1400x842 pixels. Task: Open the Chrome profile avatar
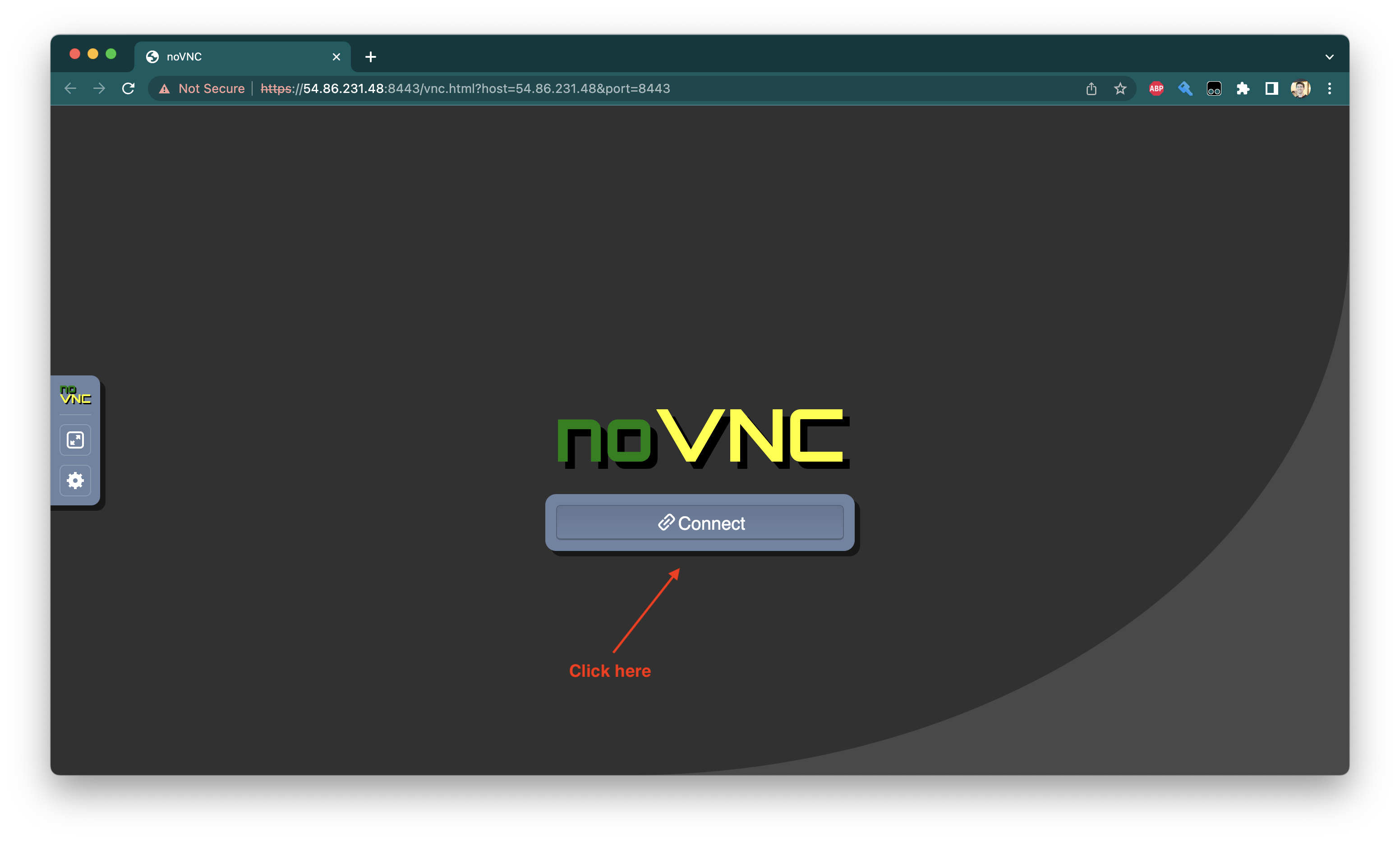coord(1300,88)
